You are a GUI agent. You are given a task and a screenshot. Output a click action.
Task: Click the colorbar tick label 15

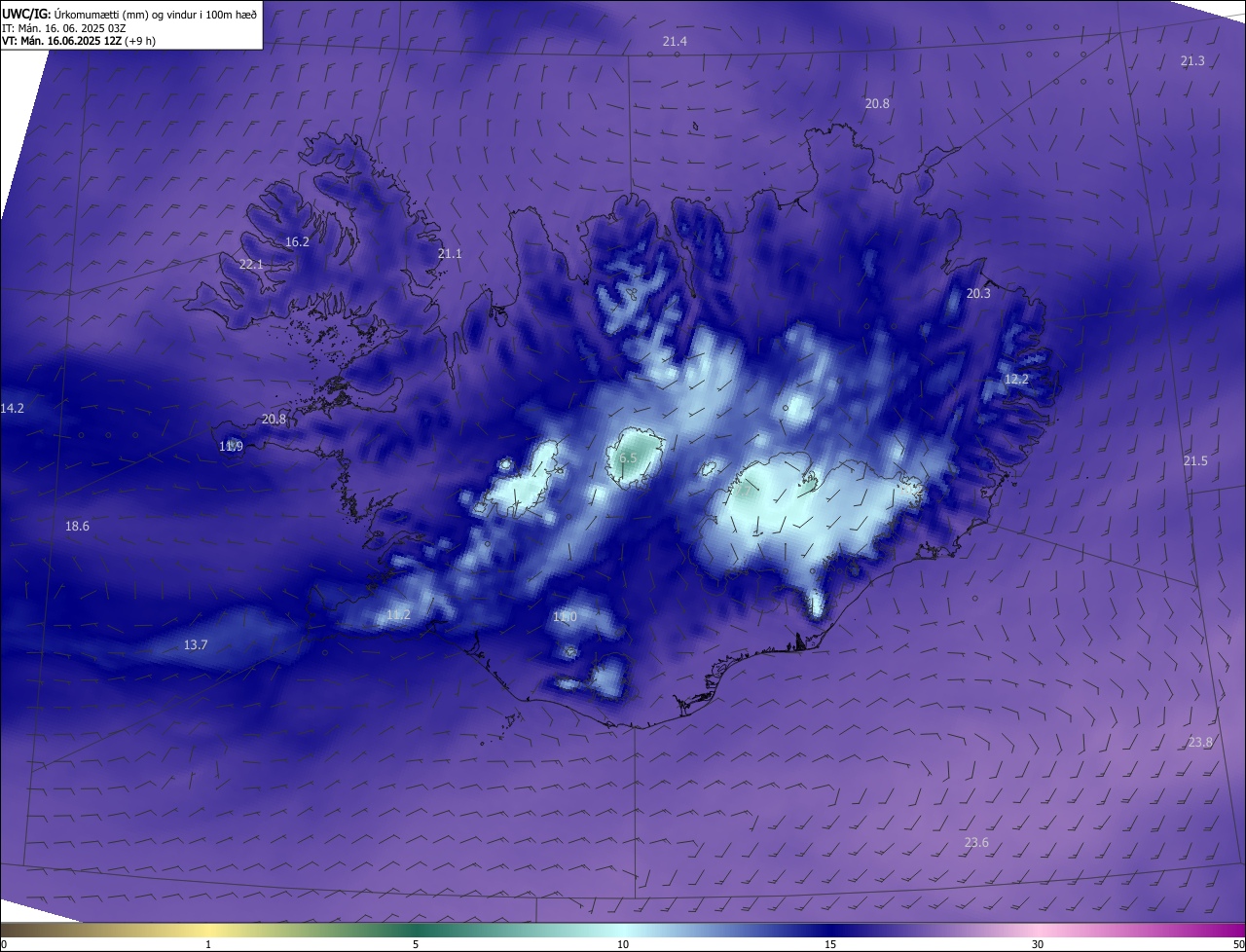(x=830, y=944)
